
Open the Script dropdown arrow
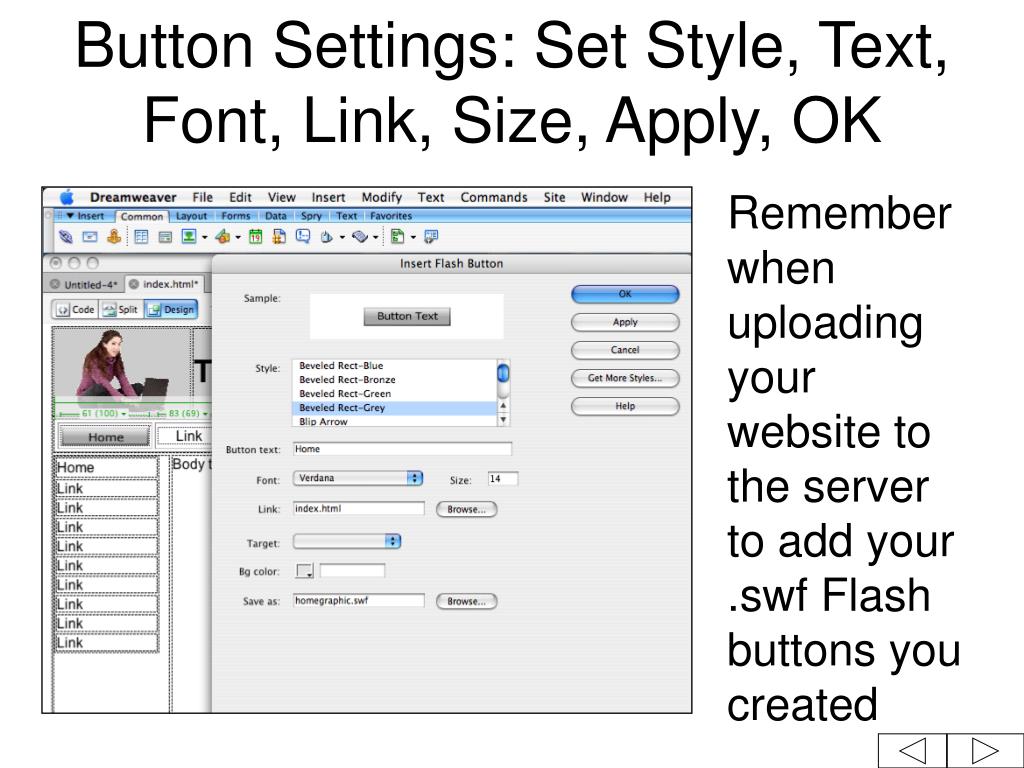pyautogui.click(x=376, y=238)
